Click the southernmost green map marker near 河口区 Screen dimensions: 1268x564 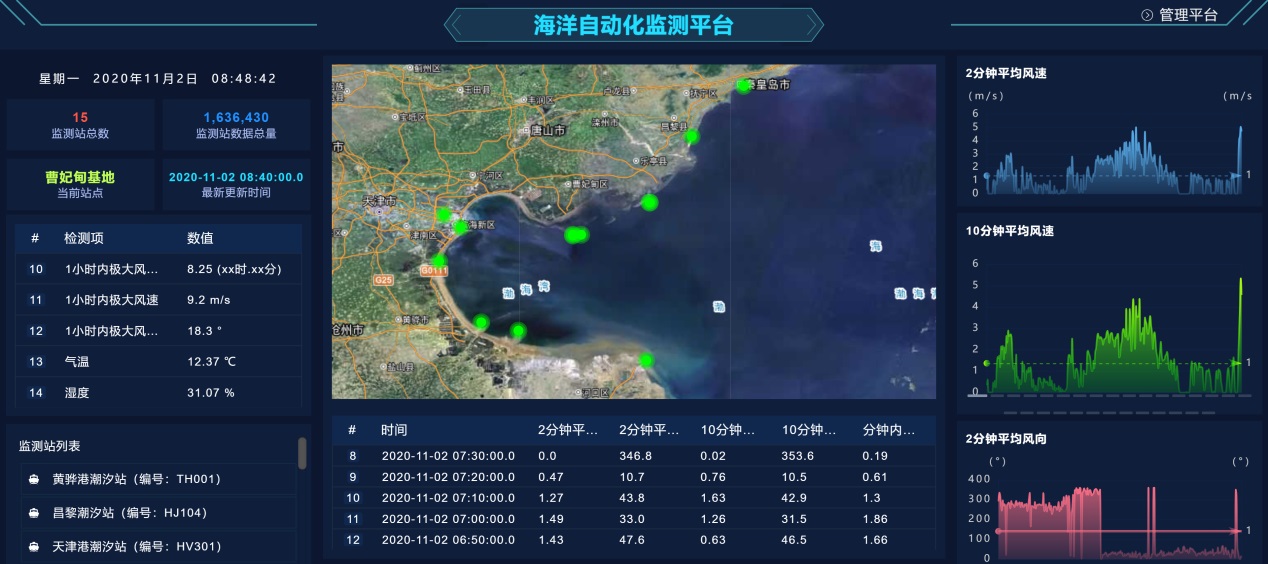click(x=646, y=360)
